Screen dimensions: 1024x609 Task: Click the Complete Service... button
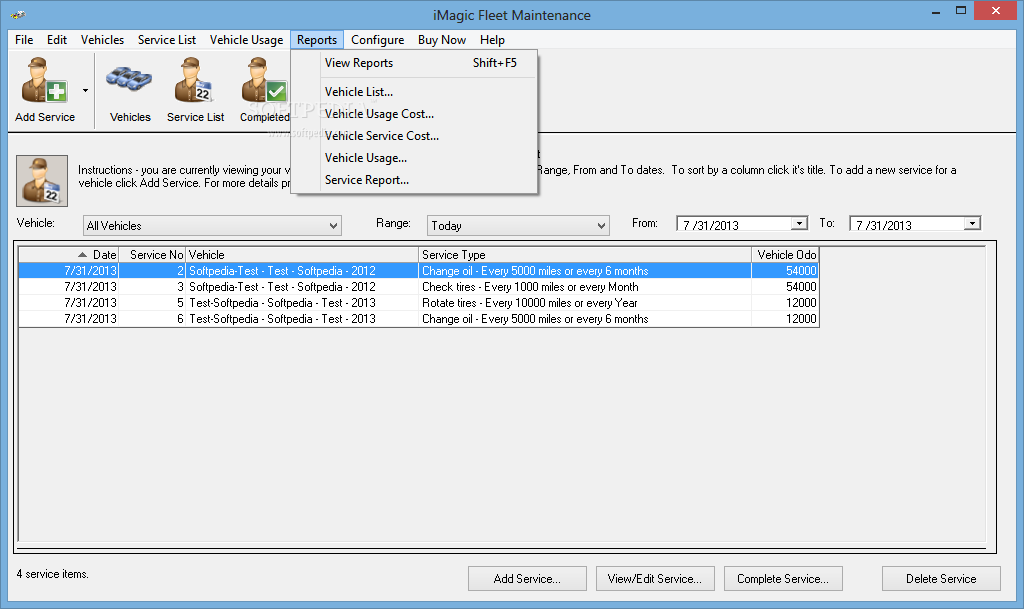click(x=783, y=579)
